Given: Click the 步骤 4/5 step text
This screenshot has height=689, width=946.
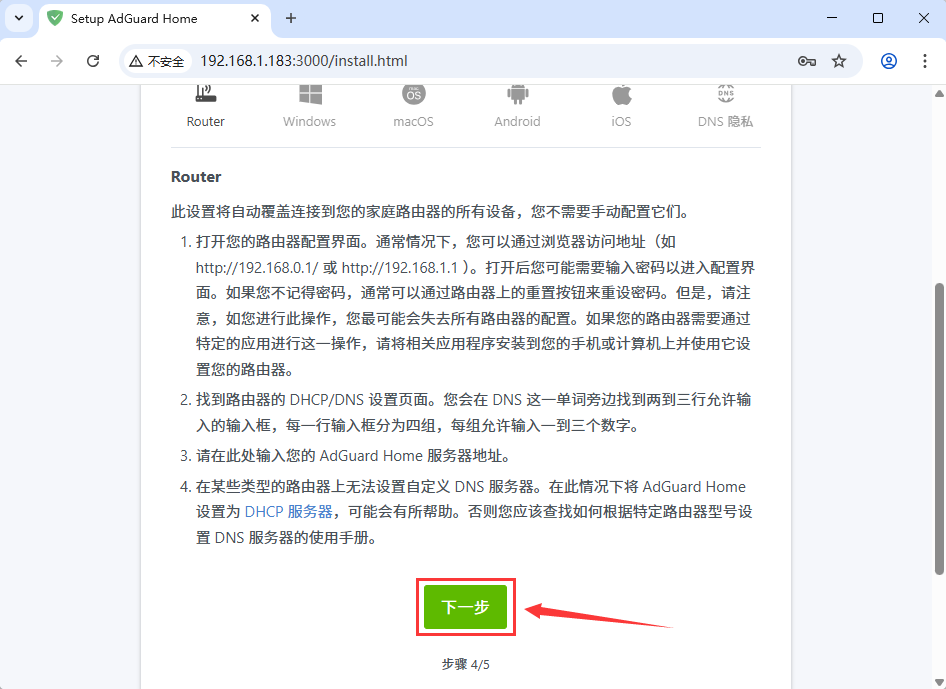Looking at the screenshot, I should click(466, 664).
